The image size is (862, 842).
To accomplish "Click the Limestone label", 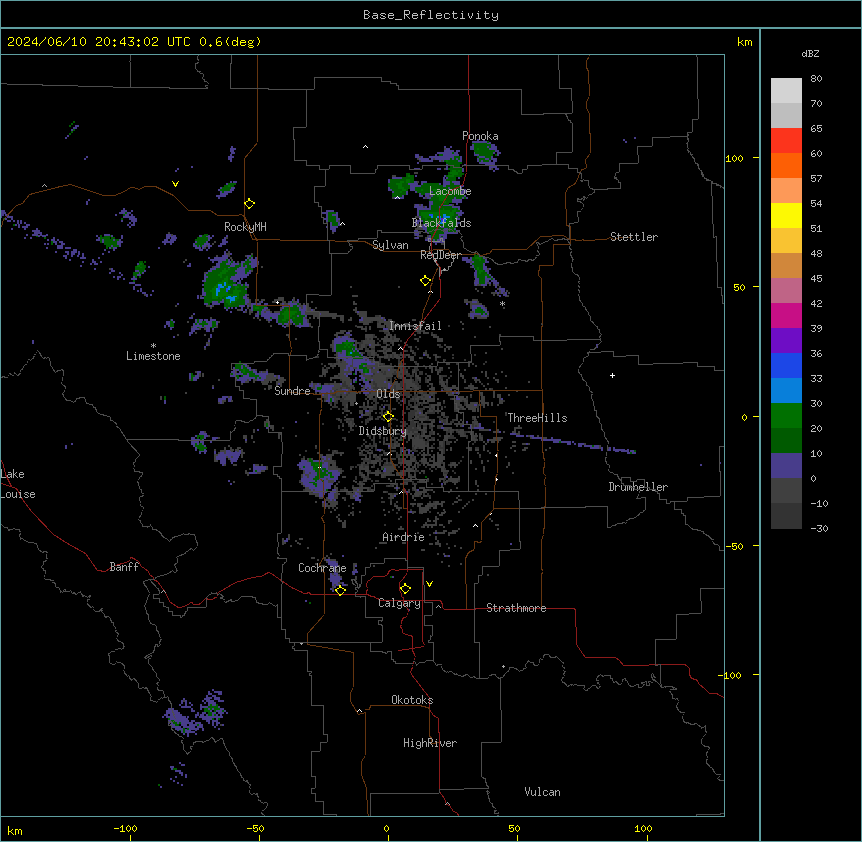I will click(153, 356).
